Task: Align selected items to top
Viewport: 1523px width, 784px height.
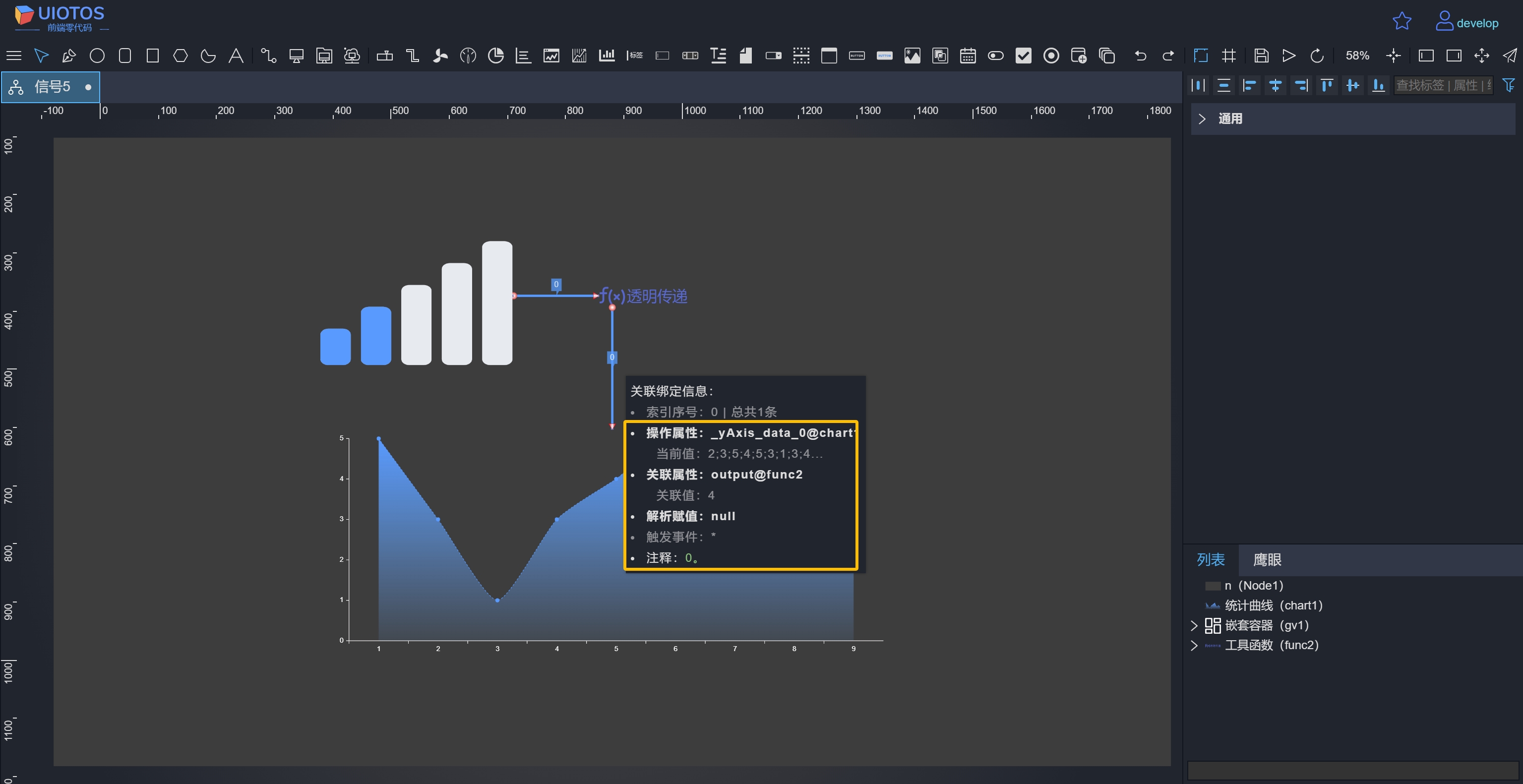Action: point(1327,86)
